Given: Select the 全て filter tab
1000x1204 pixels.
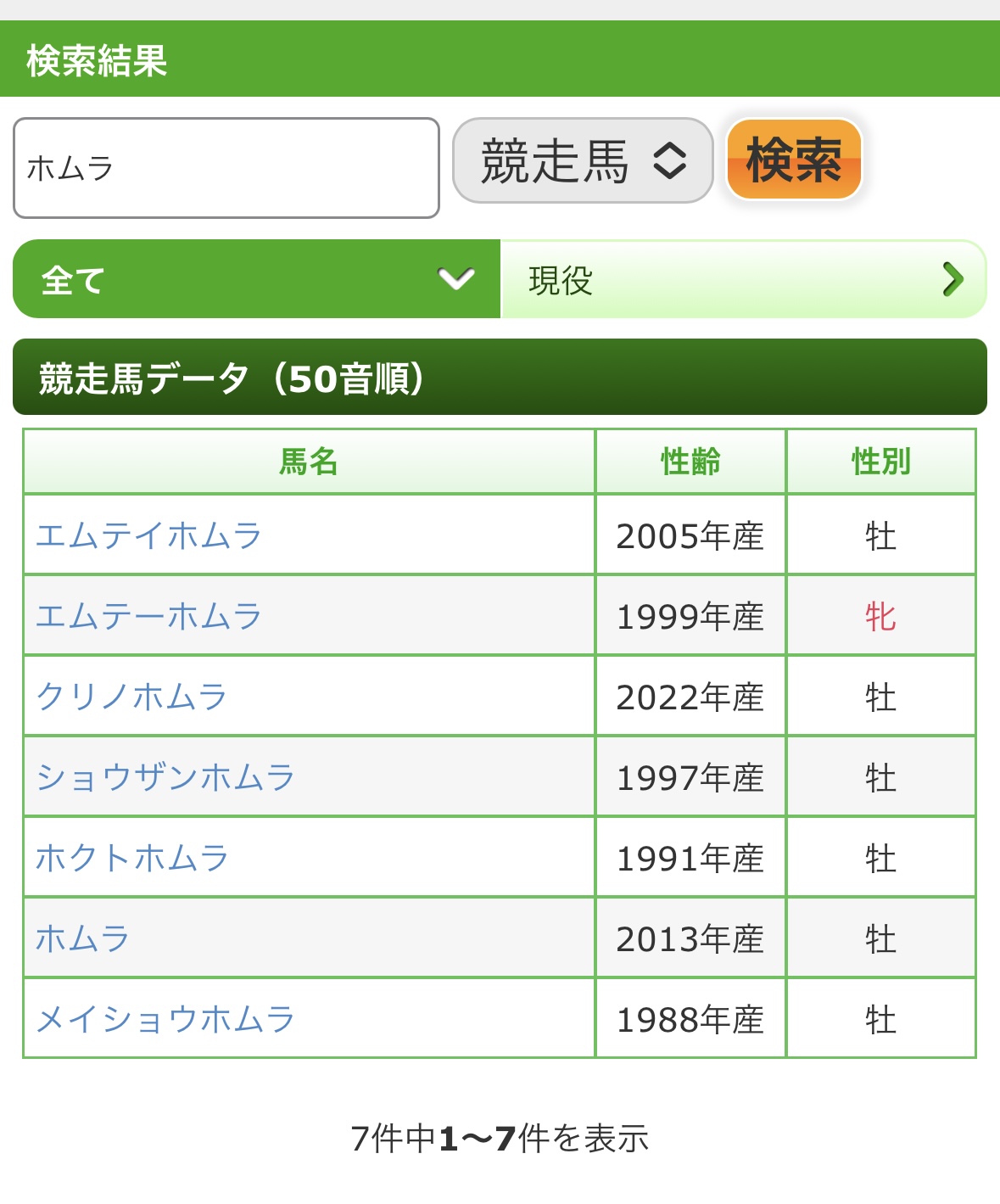Looking at the screenshot, I should (255, 279).
